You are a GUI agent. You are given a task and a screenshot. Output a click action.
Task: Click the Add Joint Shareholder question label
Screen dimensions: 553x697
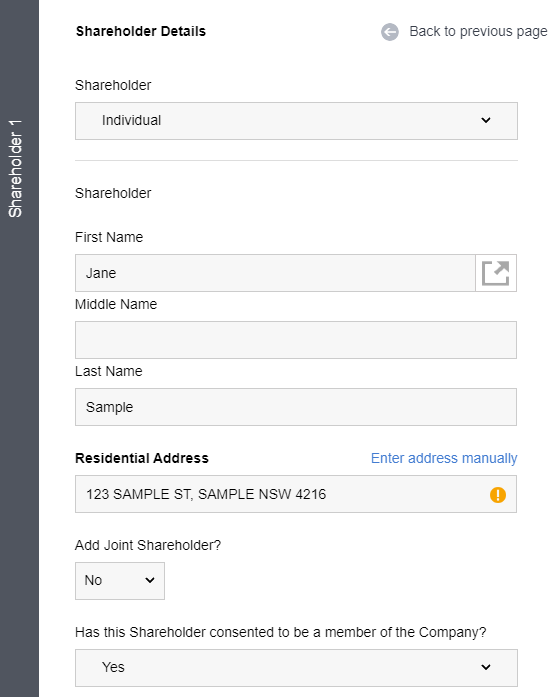tap(148, 545)
